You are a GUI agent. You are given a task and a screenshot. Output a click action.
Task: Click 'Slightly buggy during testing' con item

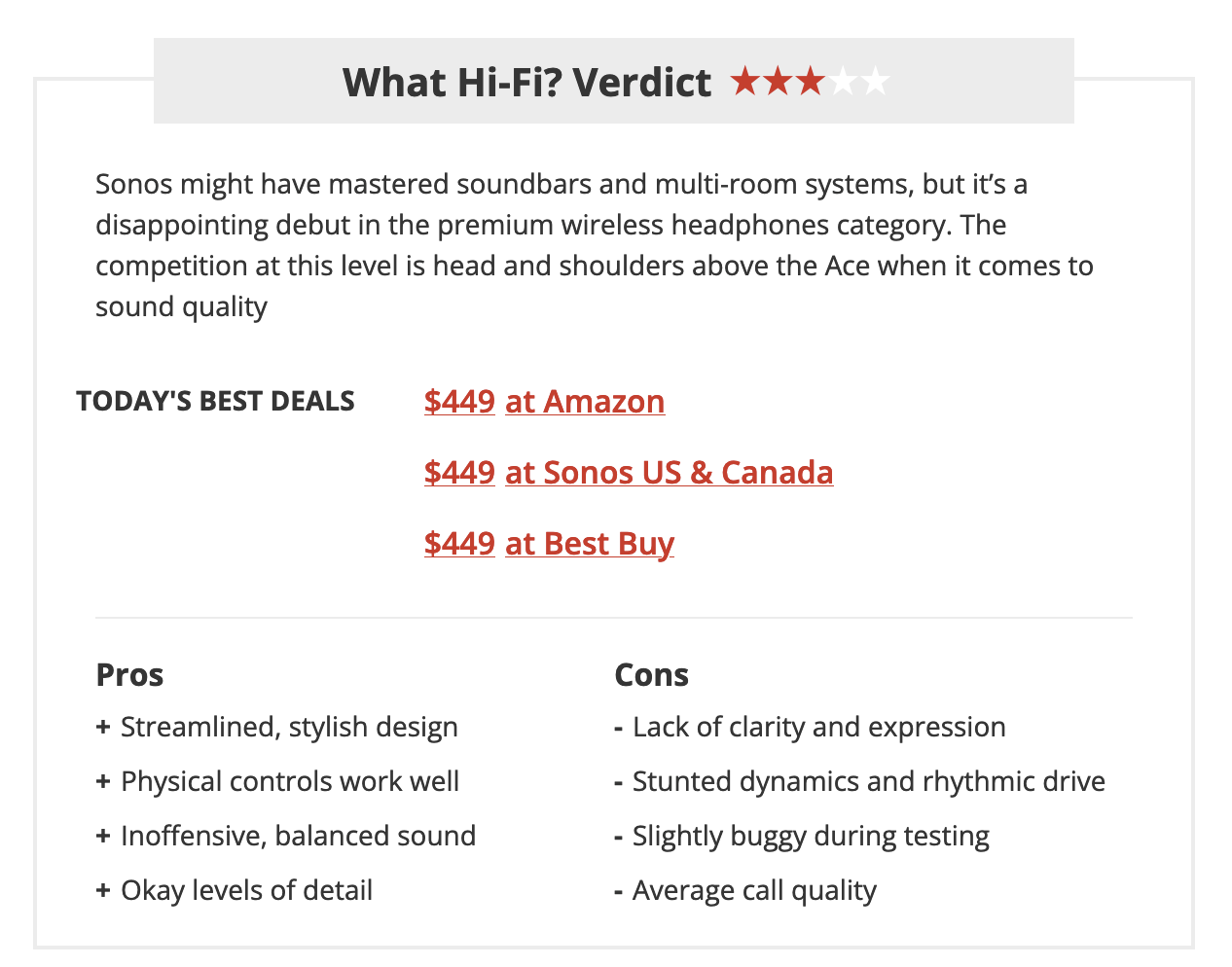(x=802, y=836)
